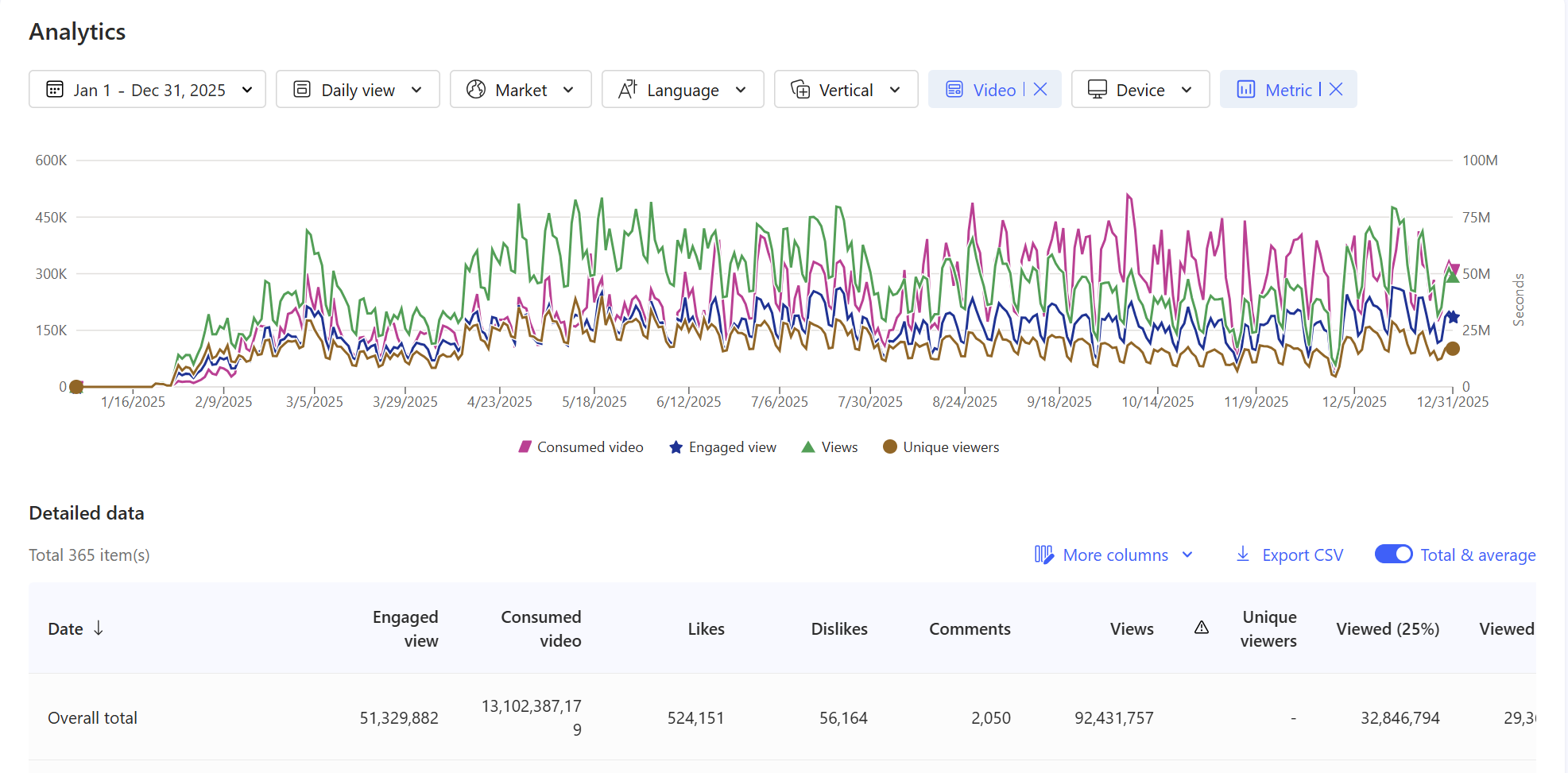Image resolution: width=1568 pixels, height=773 pixels.
Task: Remove the Metric filter with X
Action: tap(1336, 89)
